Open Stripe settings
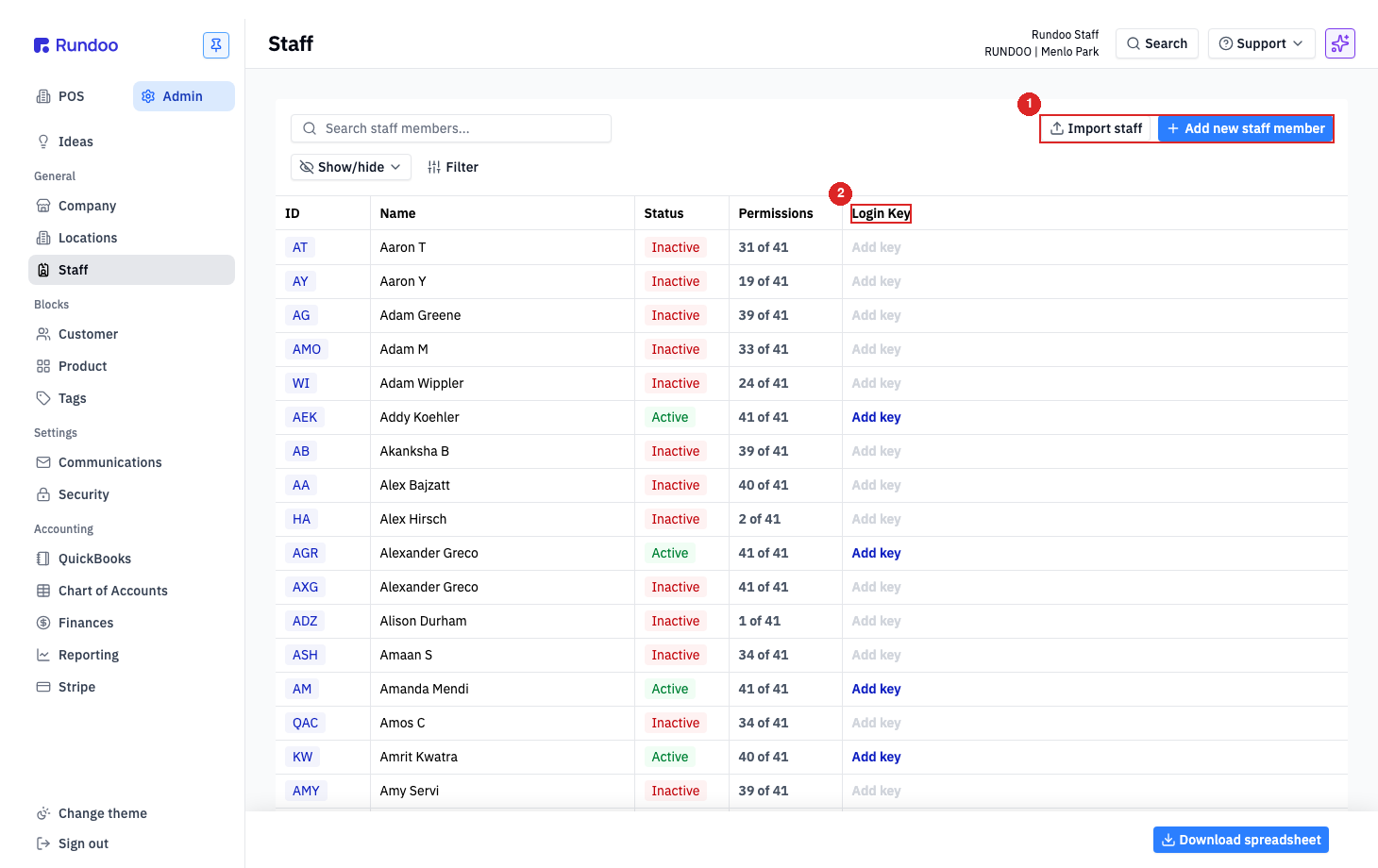The image size is (1378, 868). 76,687
